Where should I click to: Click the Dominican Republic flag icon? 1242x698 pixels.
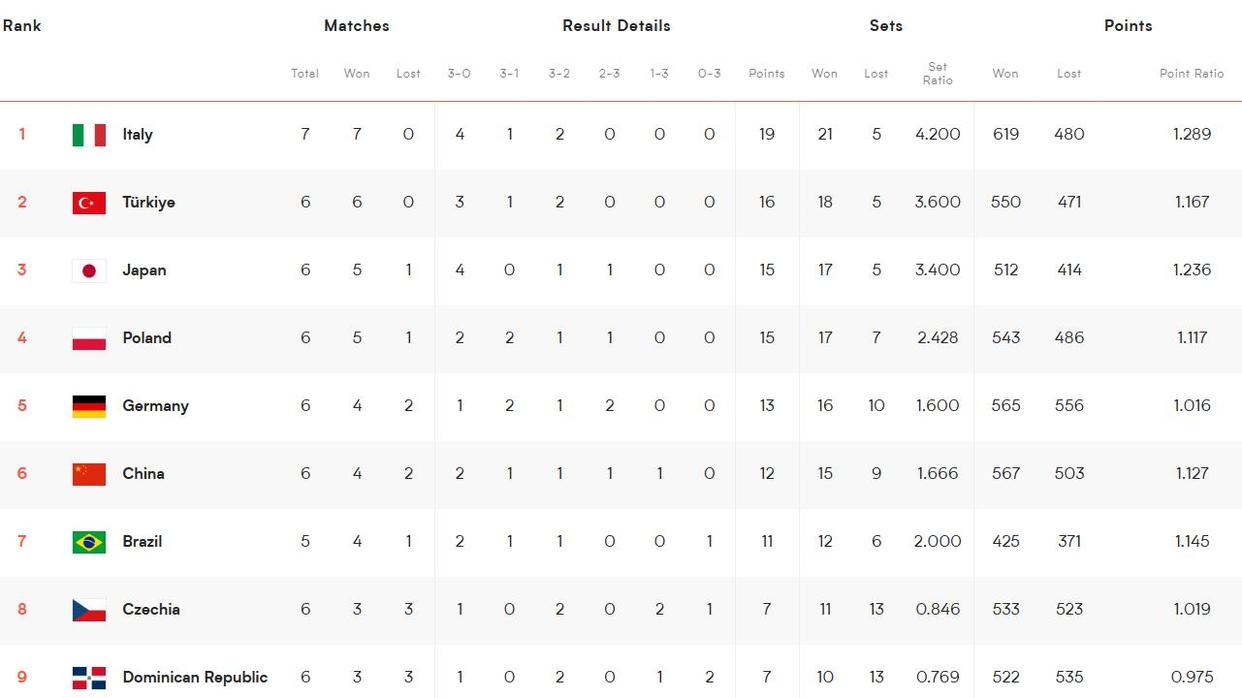89,678
